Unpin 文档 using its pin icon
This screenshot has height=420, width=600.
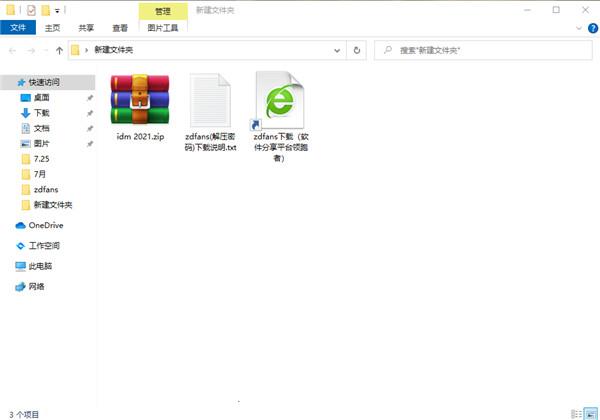[90, 129]
